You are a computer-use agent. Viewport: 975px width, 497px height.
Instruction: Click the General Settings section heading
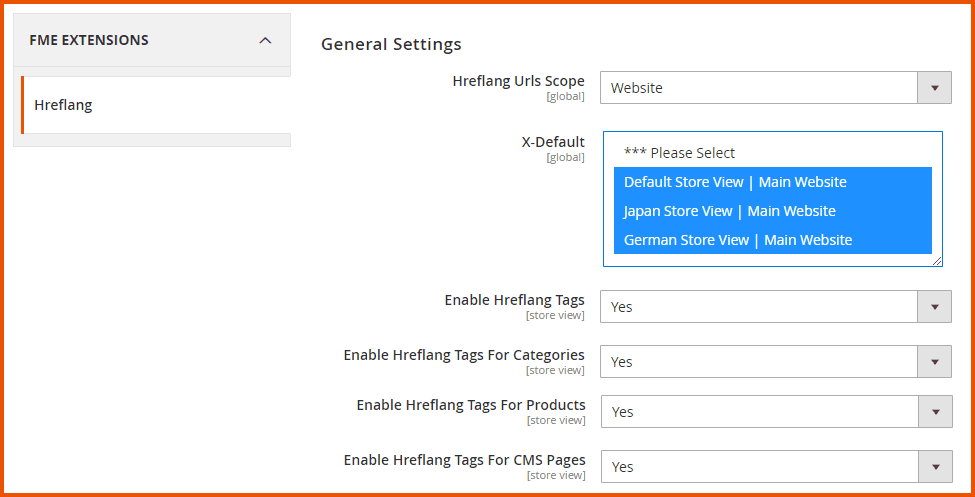(391, 44)
